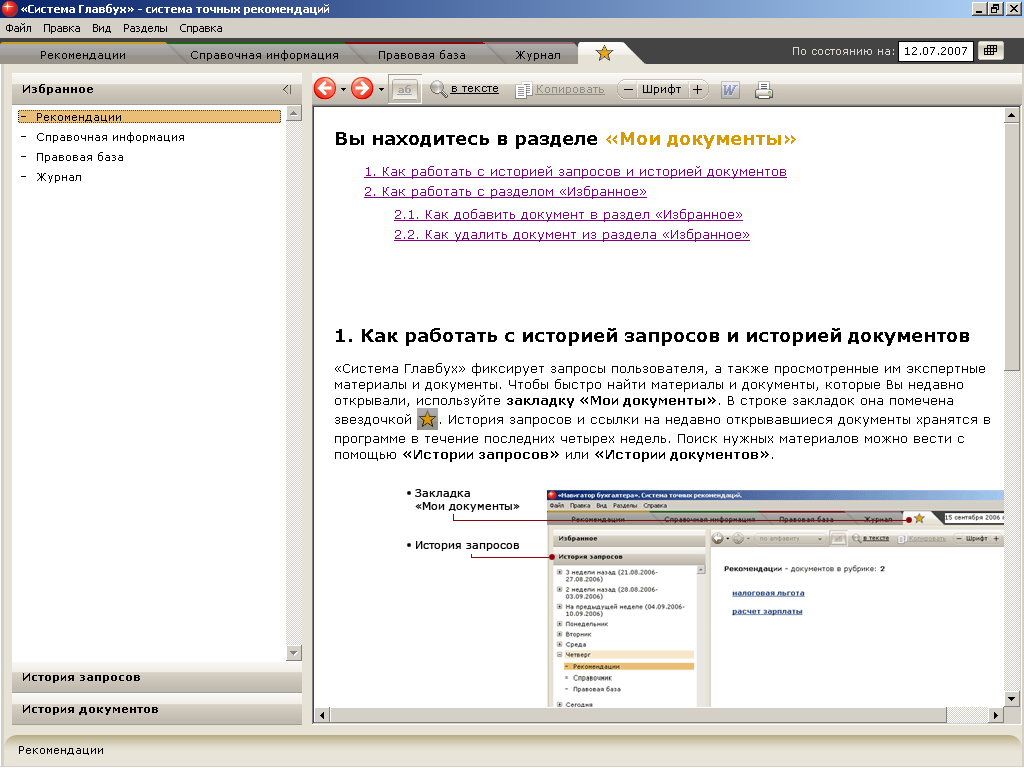Open the 'Файл' menu

(18, 28)
